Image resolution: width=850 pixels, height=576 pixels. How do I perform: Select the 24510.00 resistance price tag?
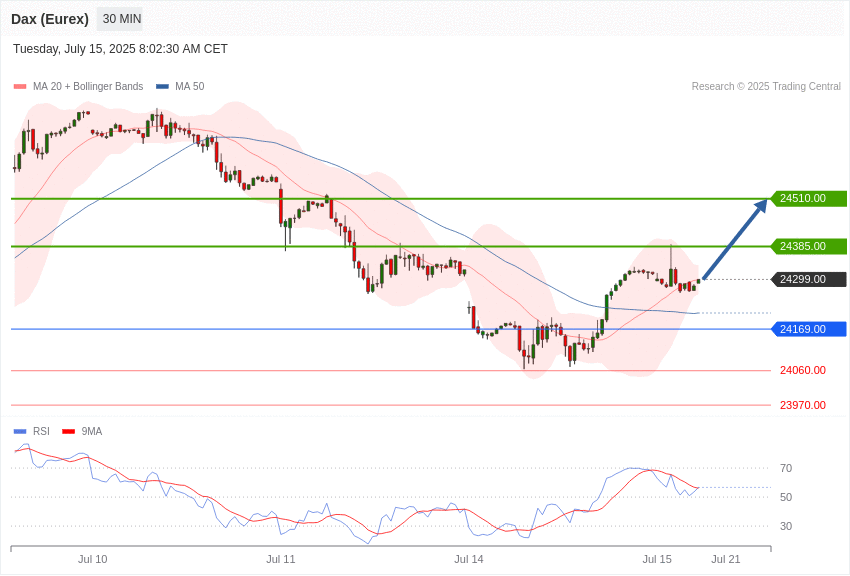(808, 198)
